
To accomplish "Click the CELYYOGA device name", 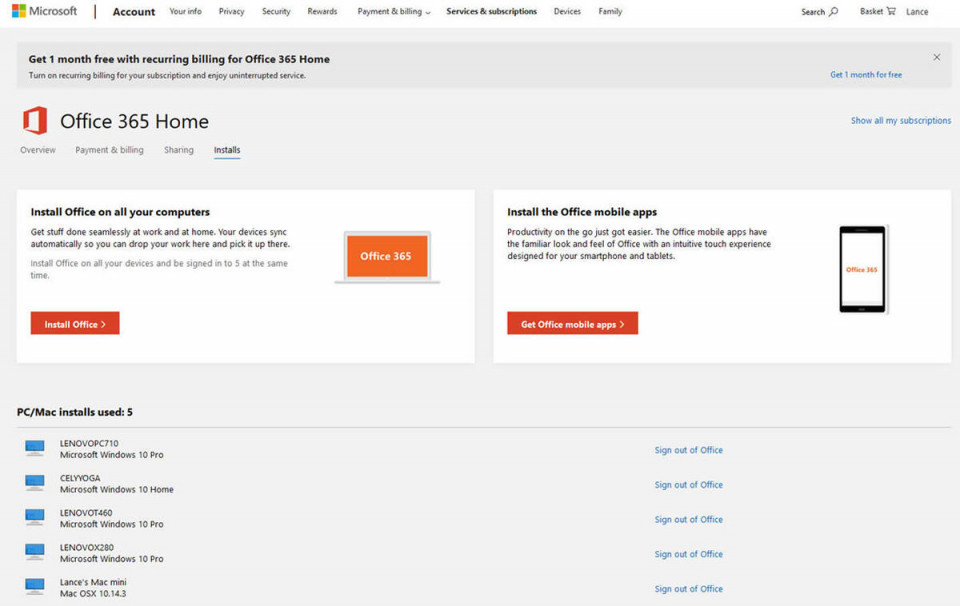I will point(80,478).
